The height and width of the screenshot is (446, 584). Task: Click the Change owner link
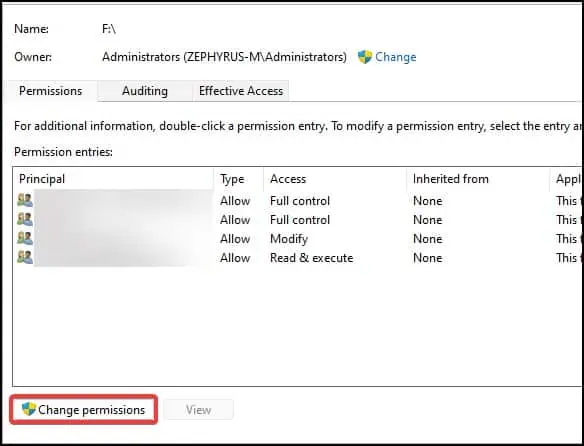(x=396, y=57)
